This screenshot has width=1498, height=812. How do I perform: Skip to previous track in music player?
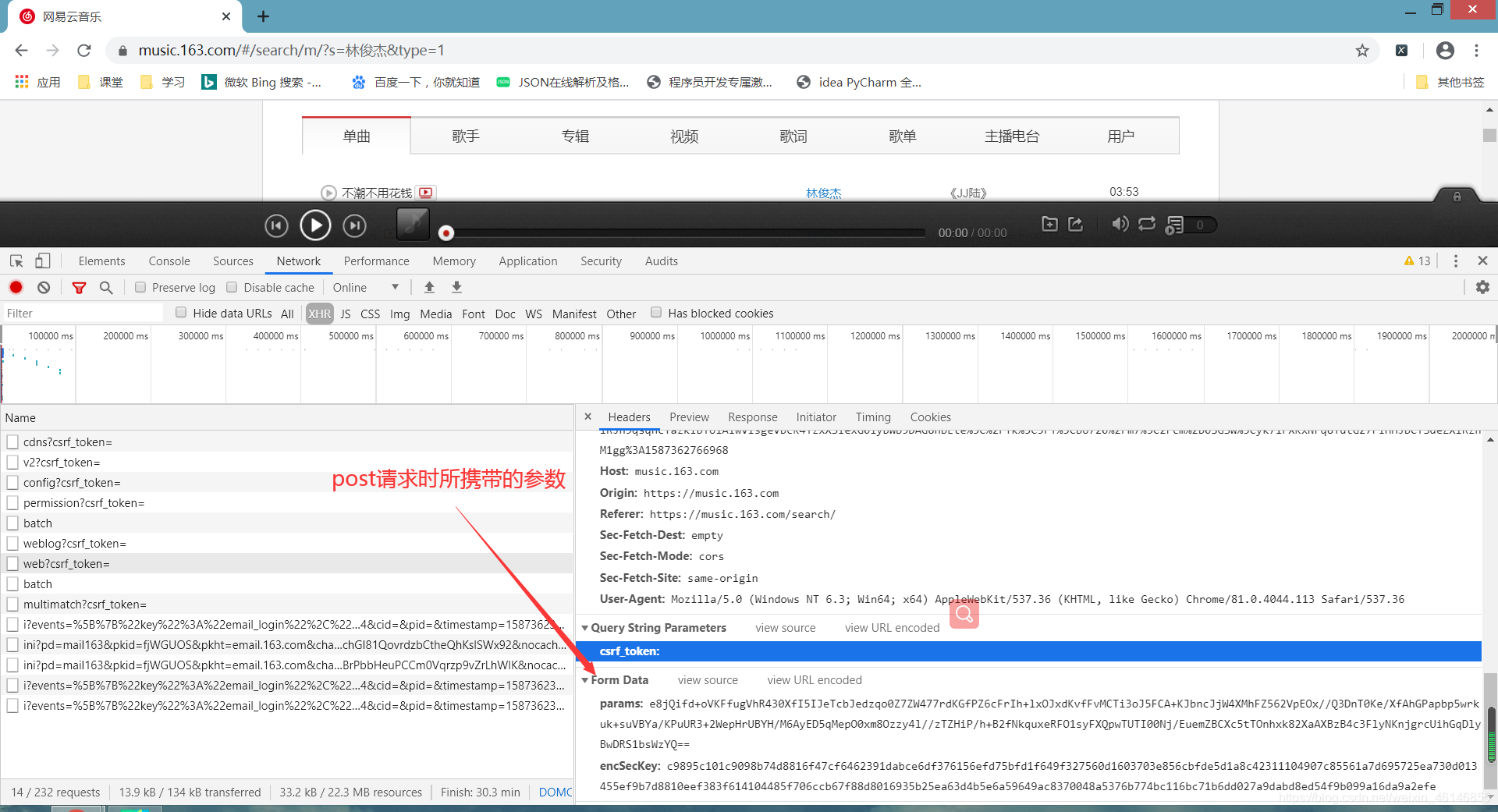(276, 226)
